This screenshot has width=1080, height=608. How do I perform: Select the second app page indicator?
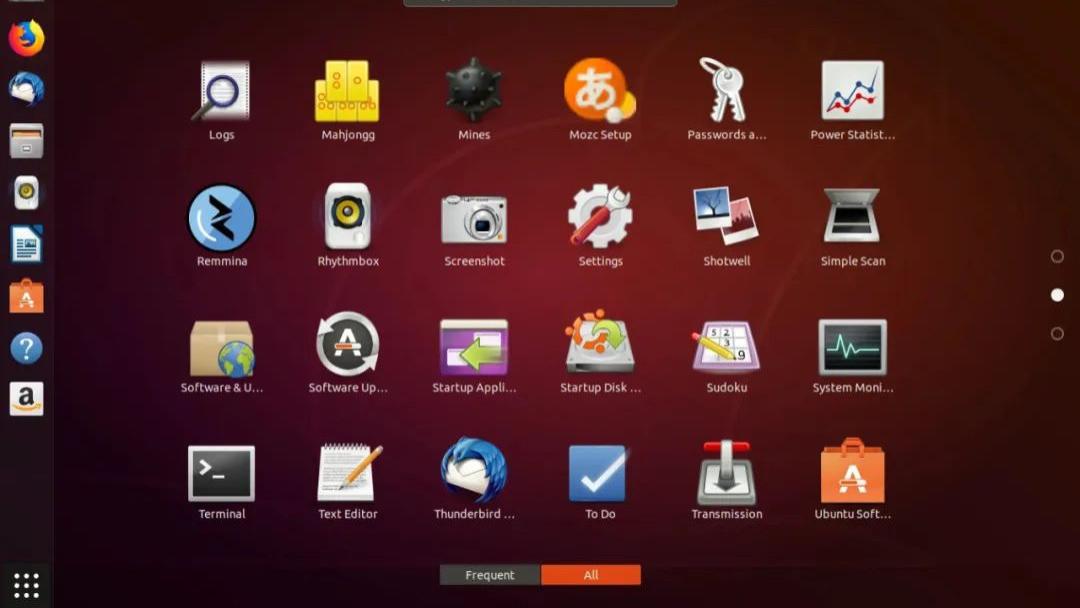[x=1057, y=295]
